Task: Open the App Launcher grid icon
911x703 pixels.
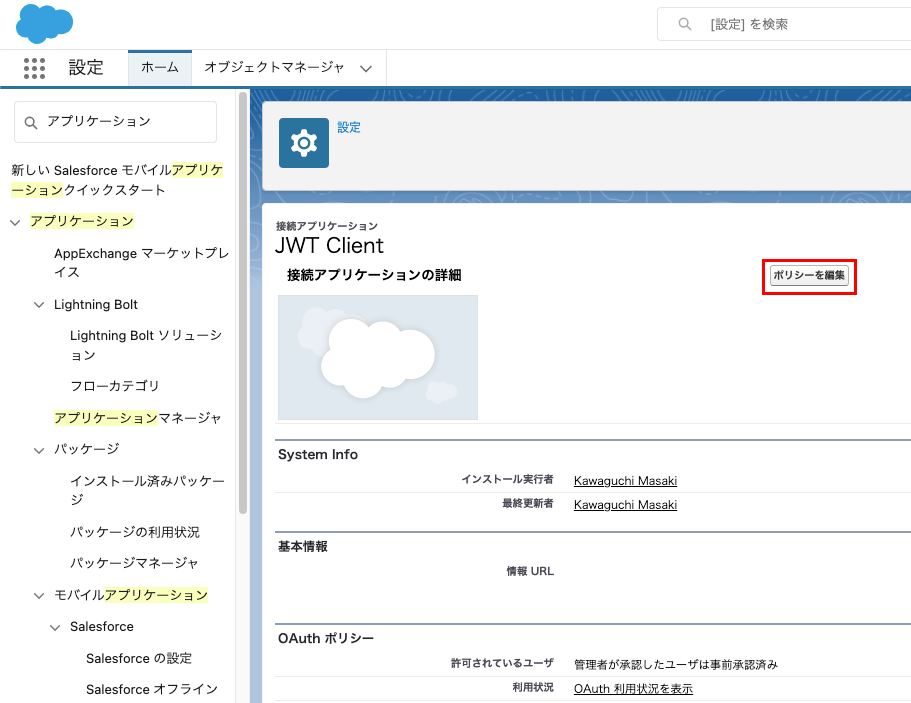Action: [34, 68]
